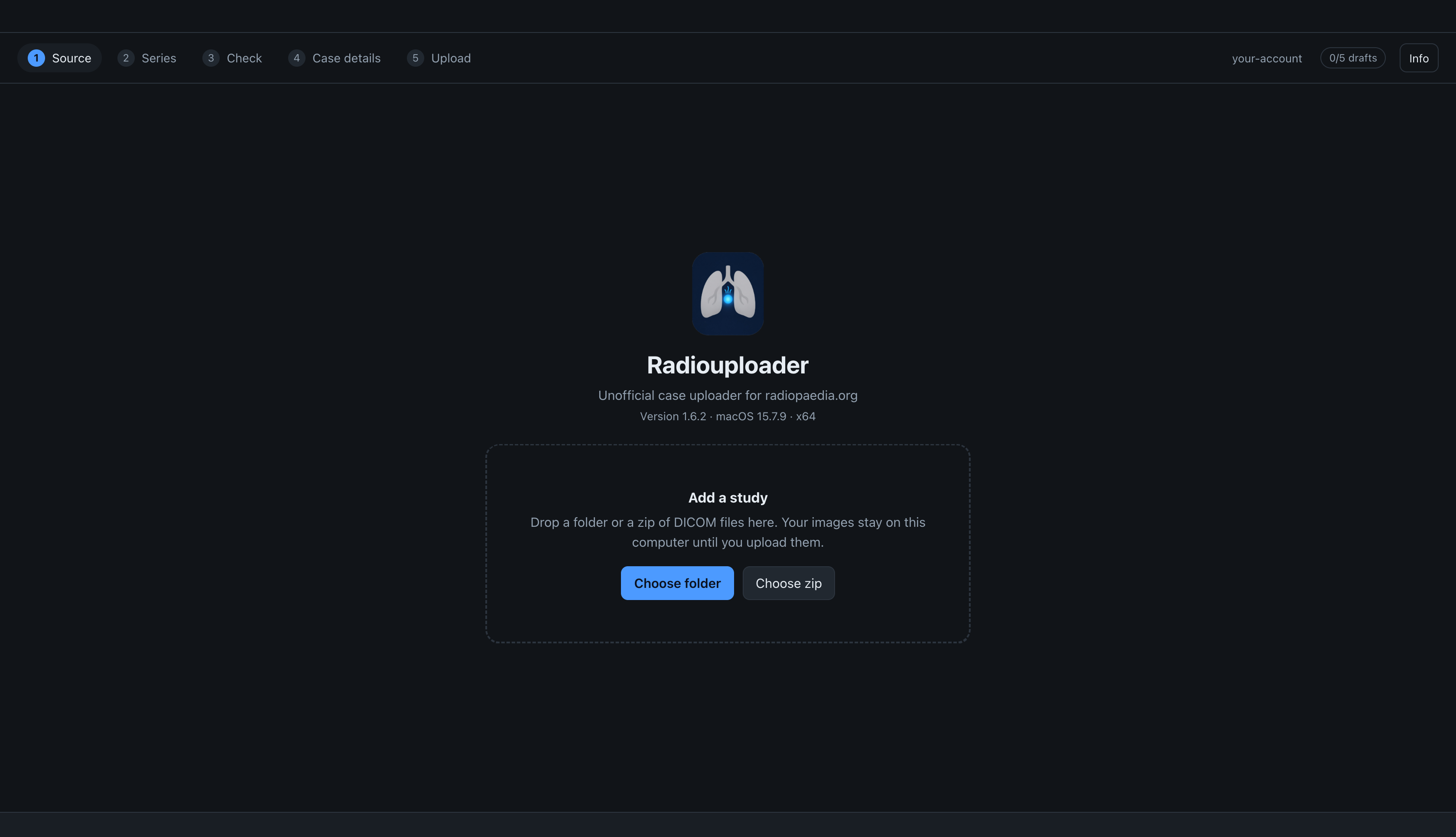Jump to the Upload step

pyautogui.click(x=439, y=58)
